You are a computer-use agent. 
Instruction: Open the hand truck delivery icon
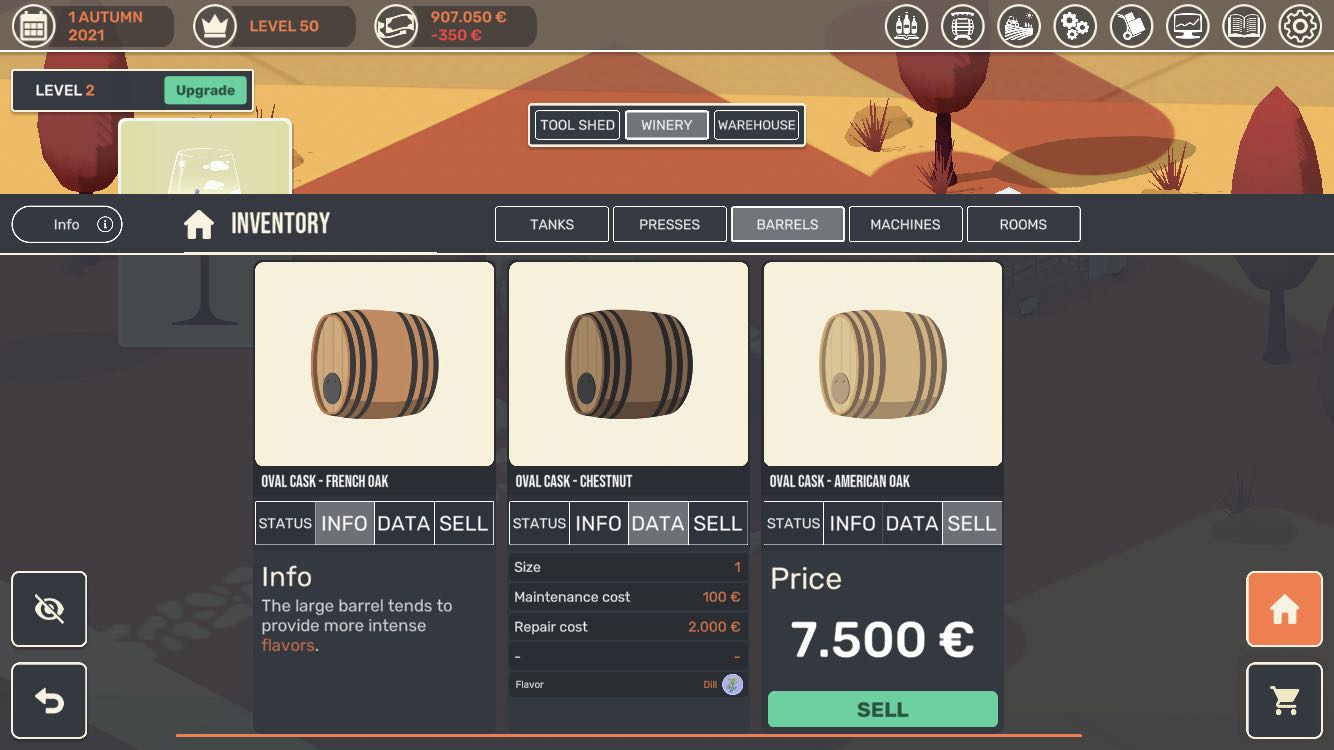coord(1131,26)
